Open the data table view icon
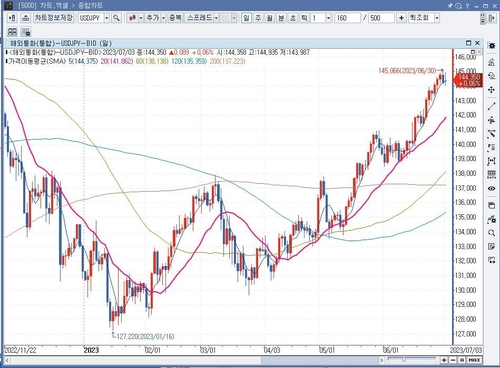The height and width of the screenshot is (368, 500). tap(491, 175)
